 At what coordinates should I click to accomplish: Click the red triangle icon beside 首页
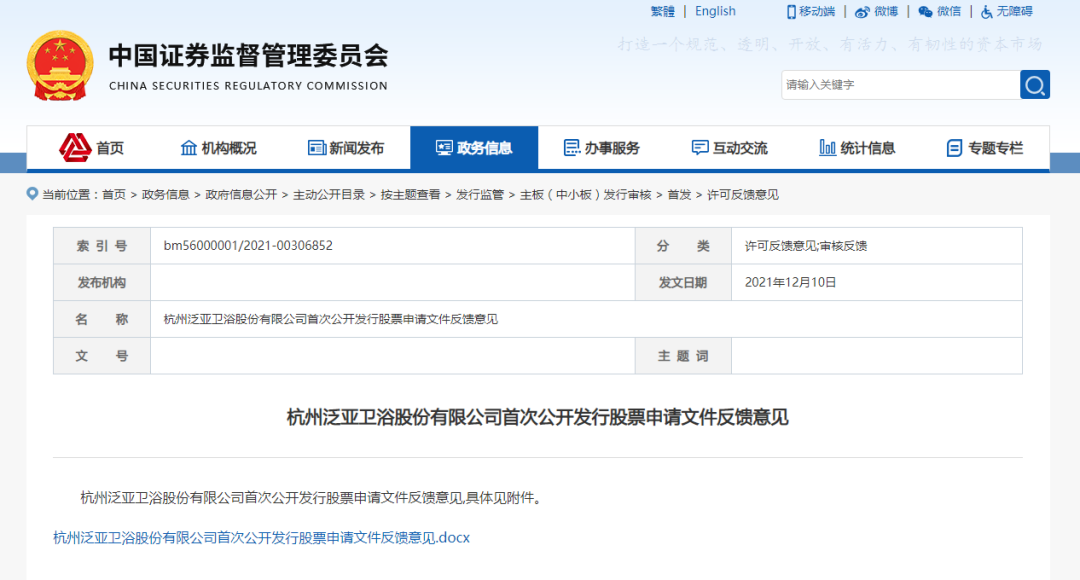coord(75,147)
